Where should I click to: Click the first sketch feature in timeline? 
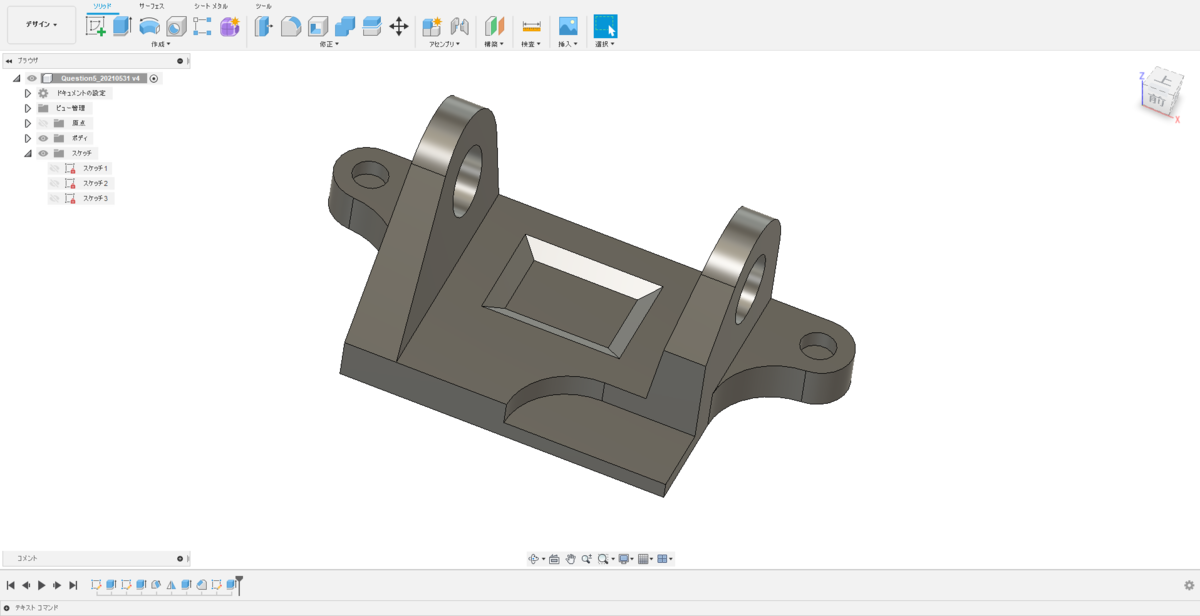(x=96, y=584)
